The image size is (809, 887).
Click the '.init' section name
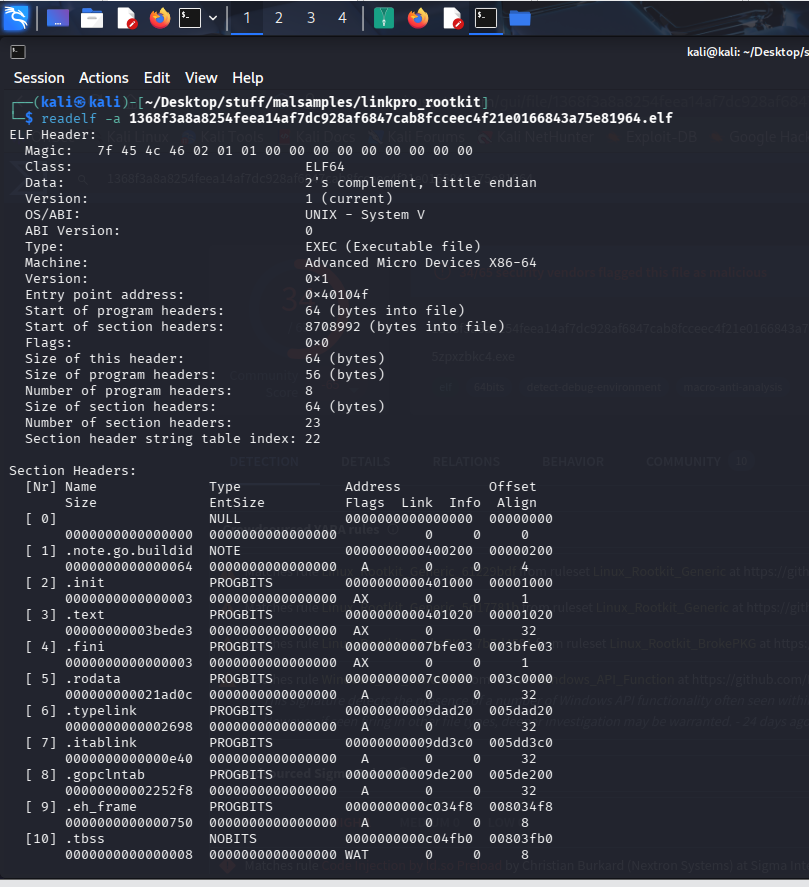(85, 583)
